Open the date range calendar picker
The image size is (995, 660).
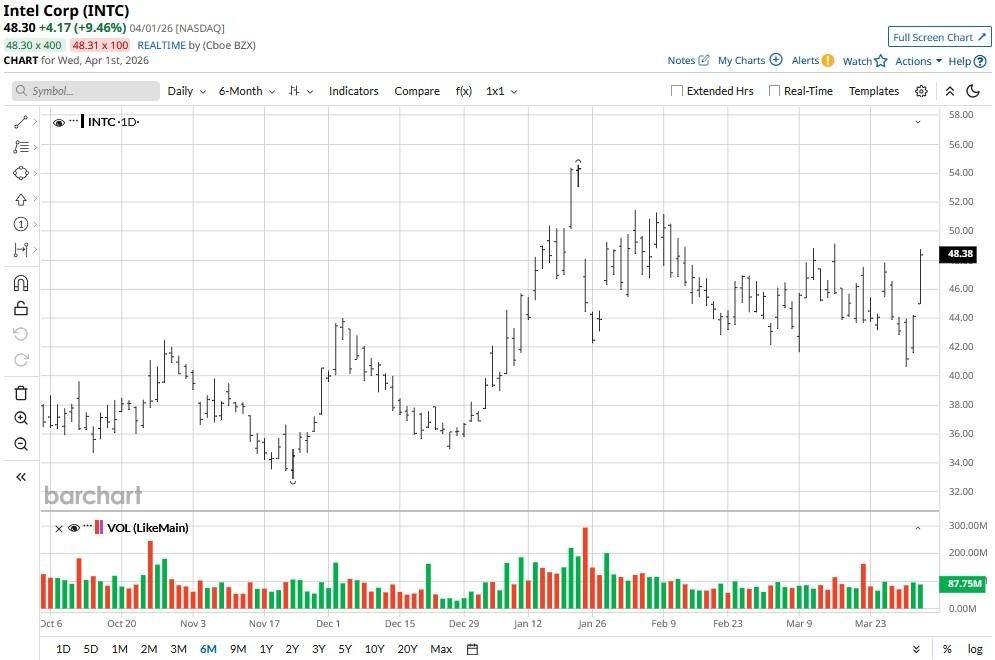tap(472, 649)
